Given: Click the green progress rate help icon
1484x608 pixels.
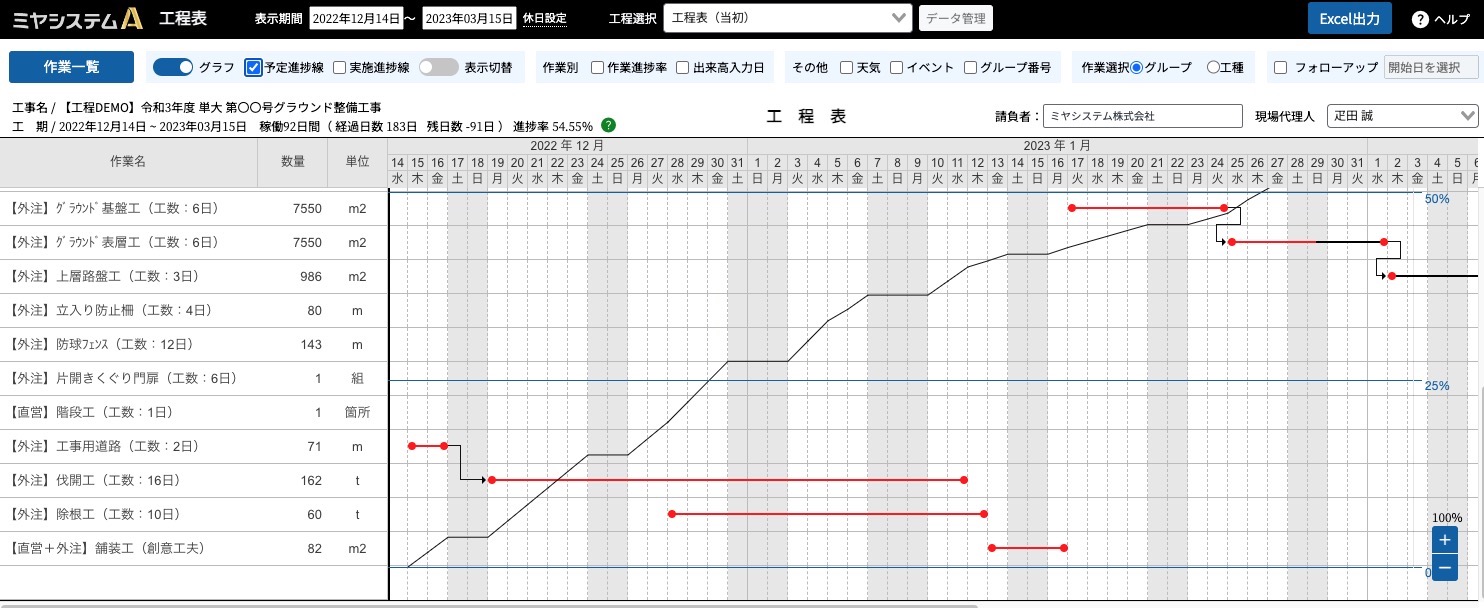Looking at the screenshot, I should (608, 126).
